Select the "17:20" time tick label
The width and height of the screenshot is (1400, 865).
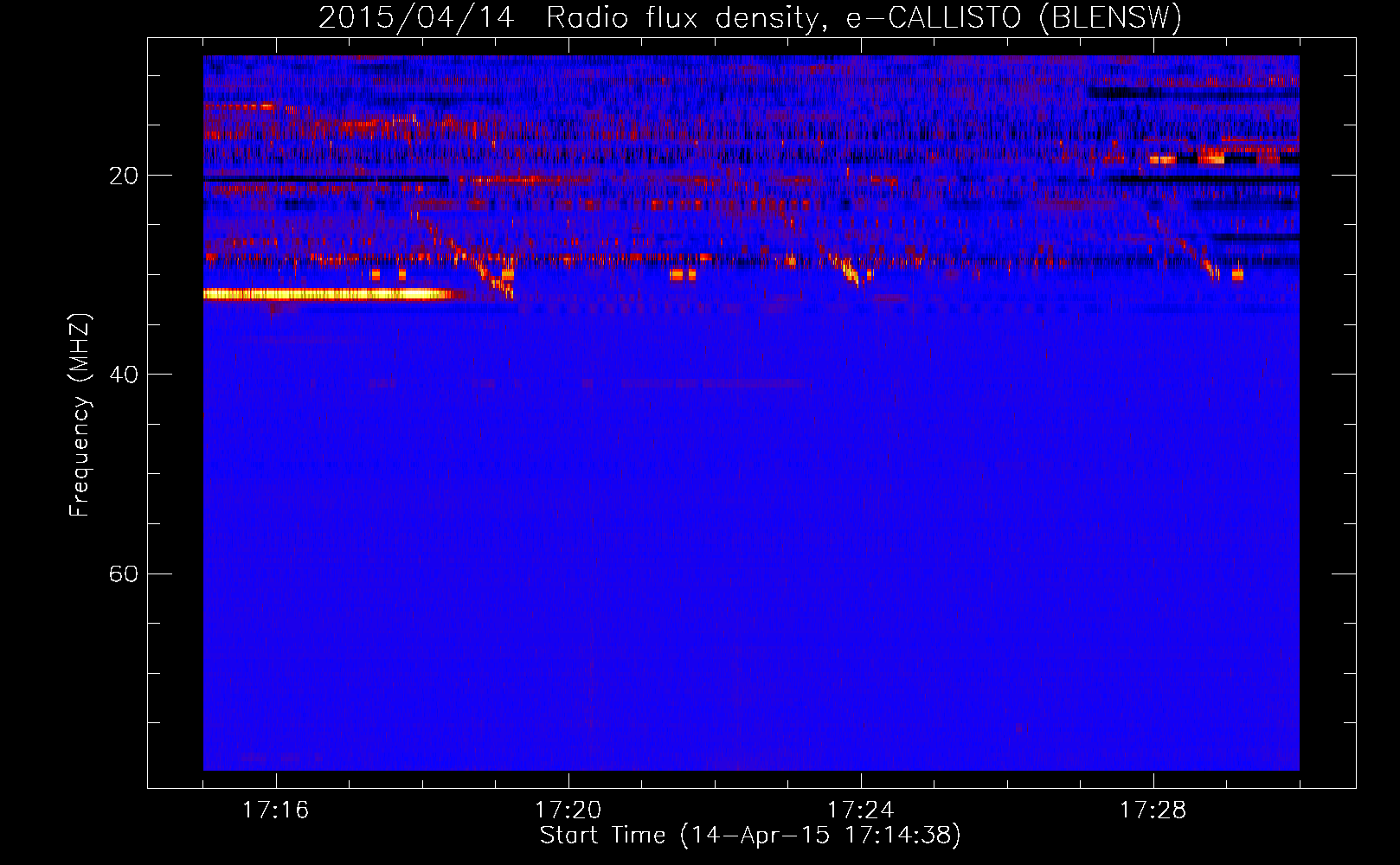click(568, 811)
